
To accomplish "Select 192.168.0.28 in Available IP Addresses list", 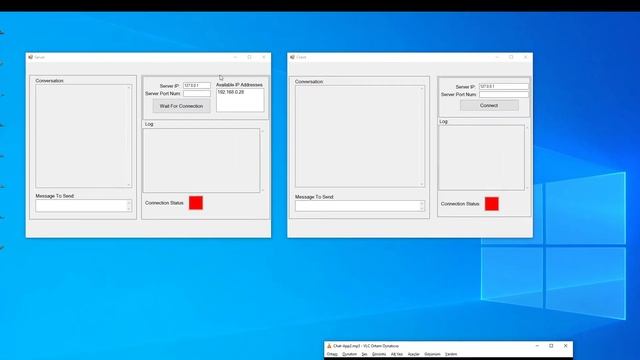I will pyautogui.click(x=231, y=92).
